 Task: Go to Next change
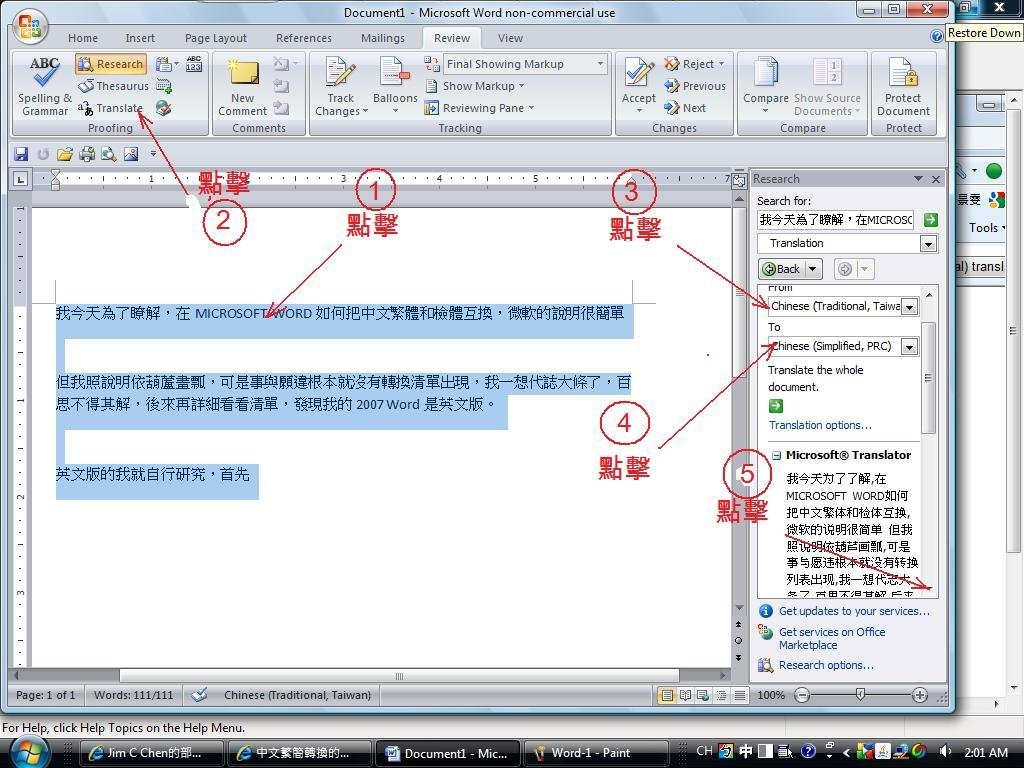[685, 108]
